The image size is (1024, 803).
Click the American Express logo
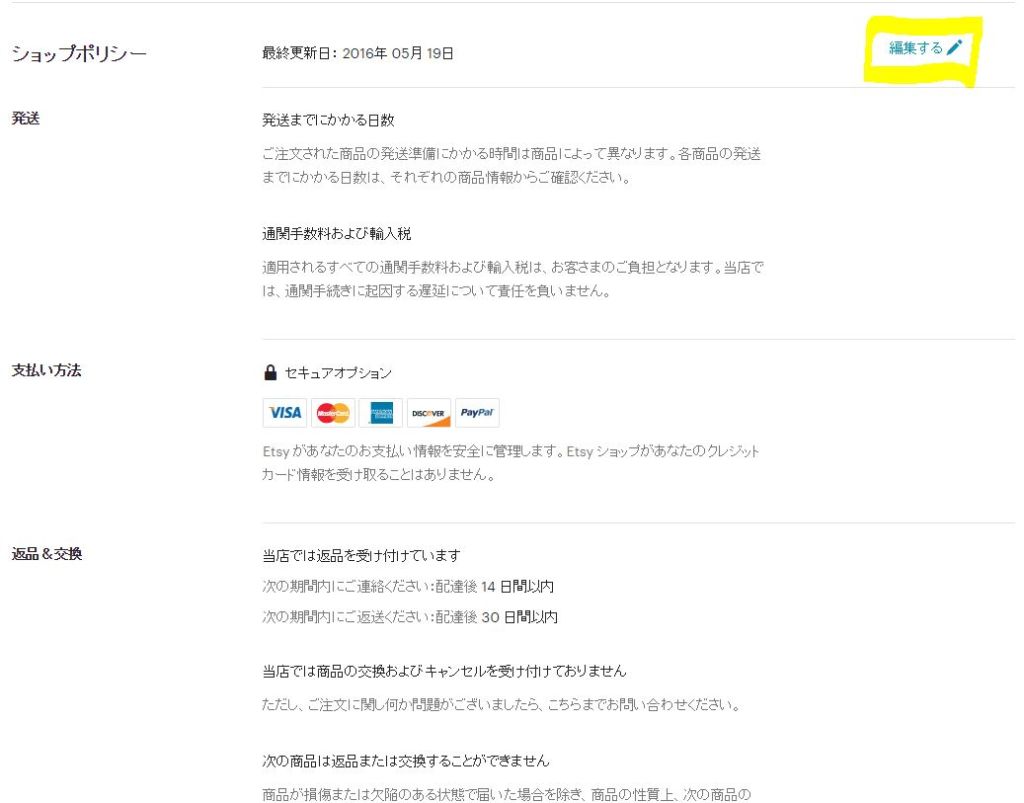pos(381,413)
